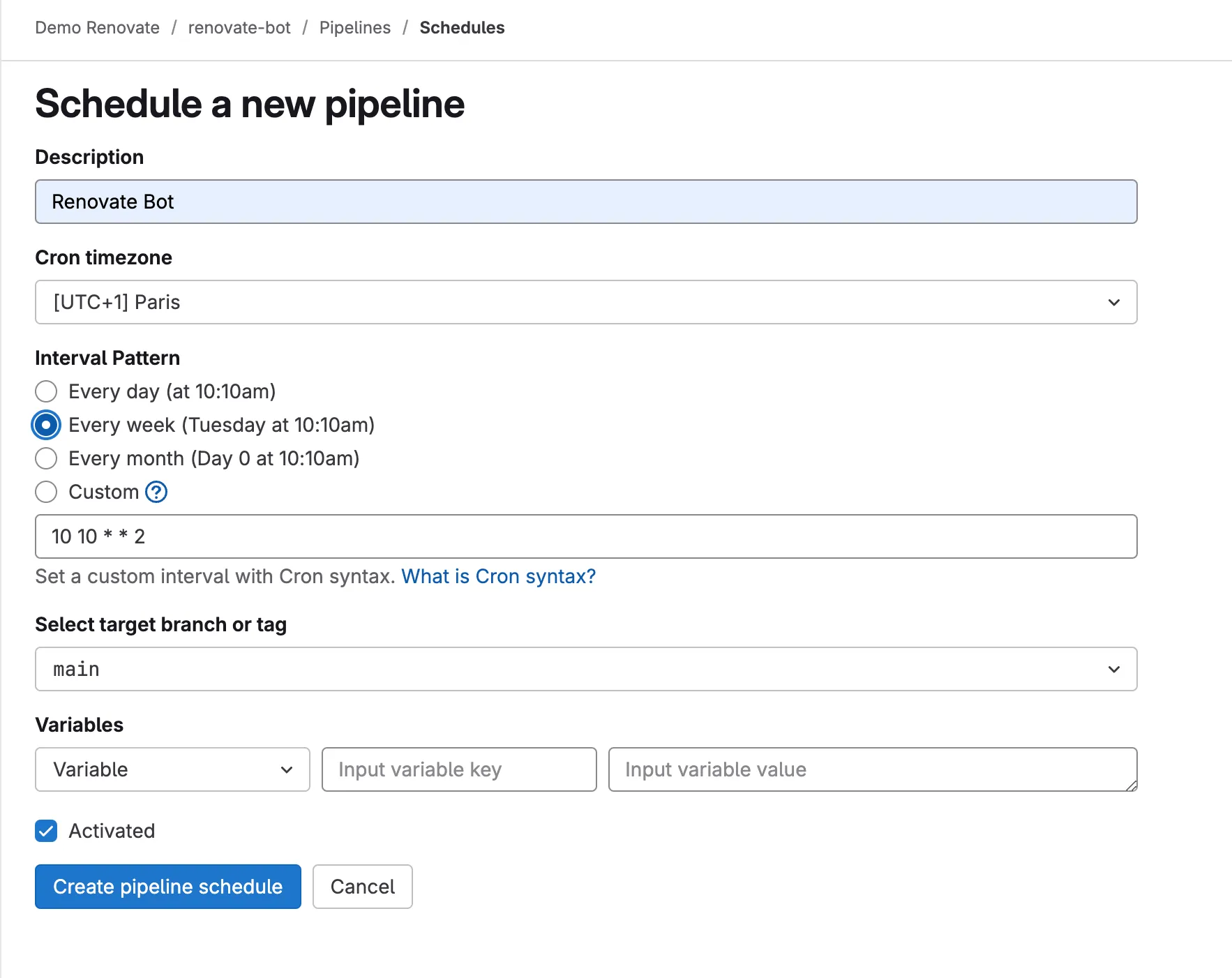Focus the Description text field
The height and width of the screenshot is (978, 1232).
(x=586, y=202)
